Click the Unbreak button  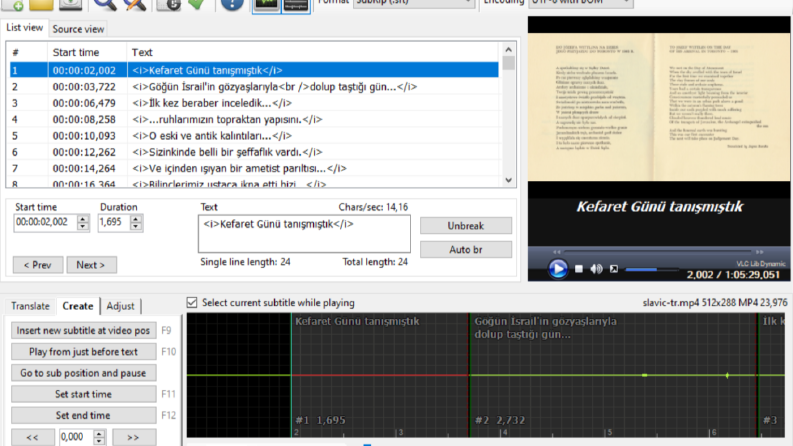(x=466, y=226)
